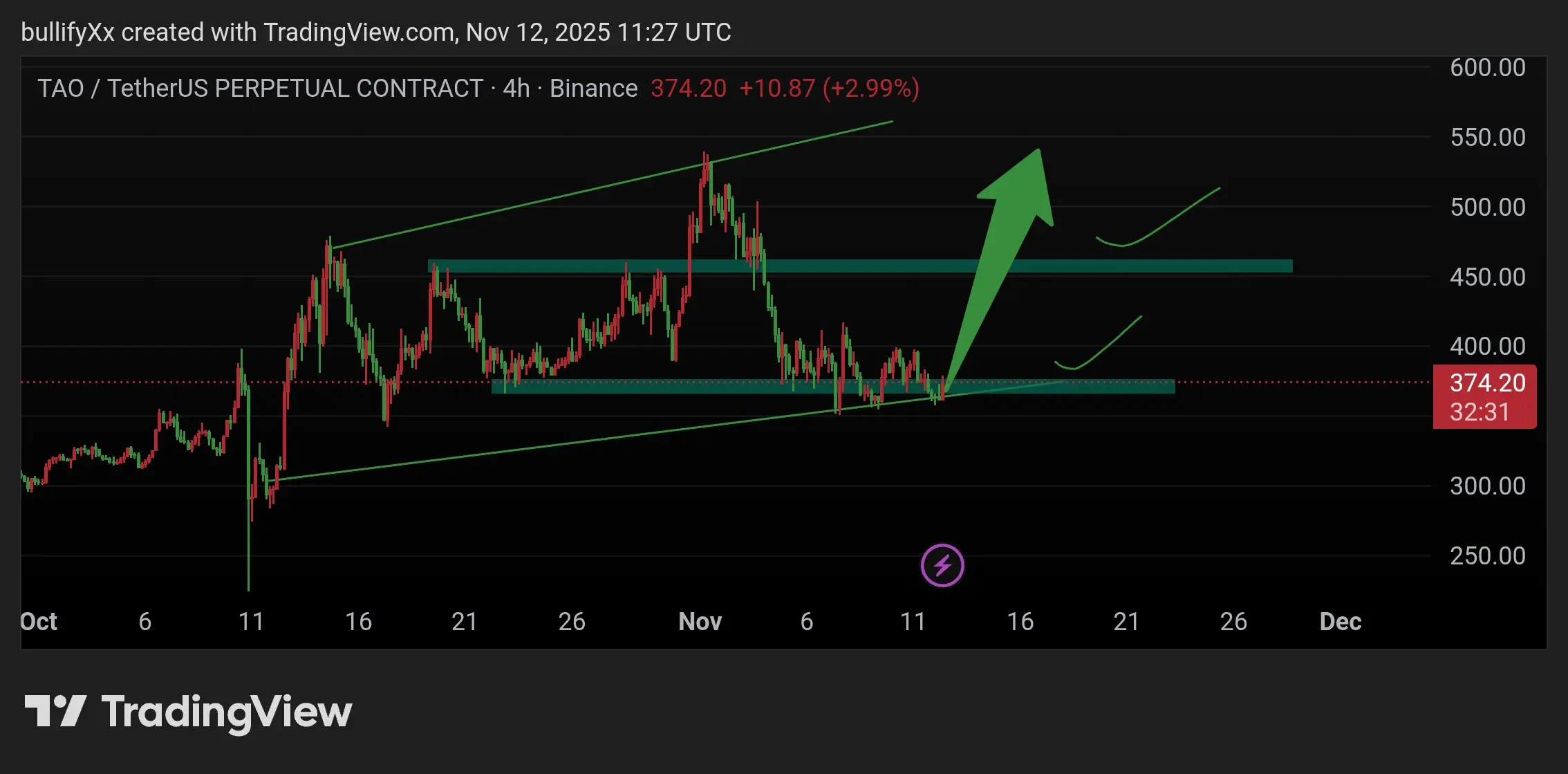Click the Binance exchange label
The image size is (1568, 774).
point(593,89)
